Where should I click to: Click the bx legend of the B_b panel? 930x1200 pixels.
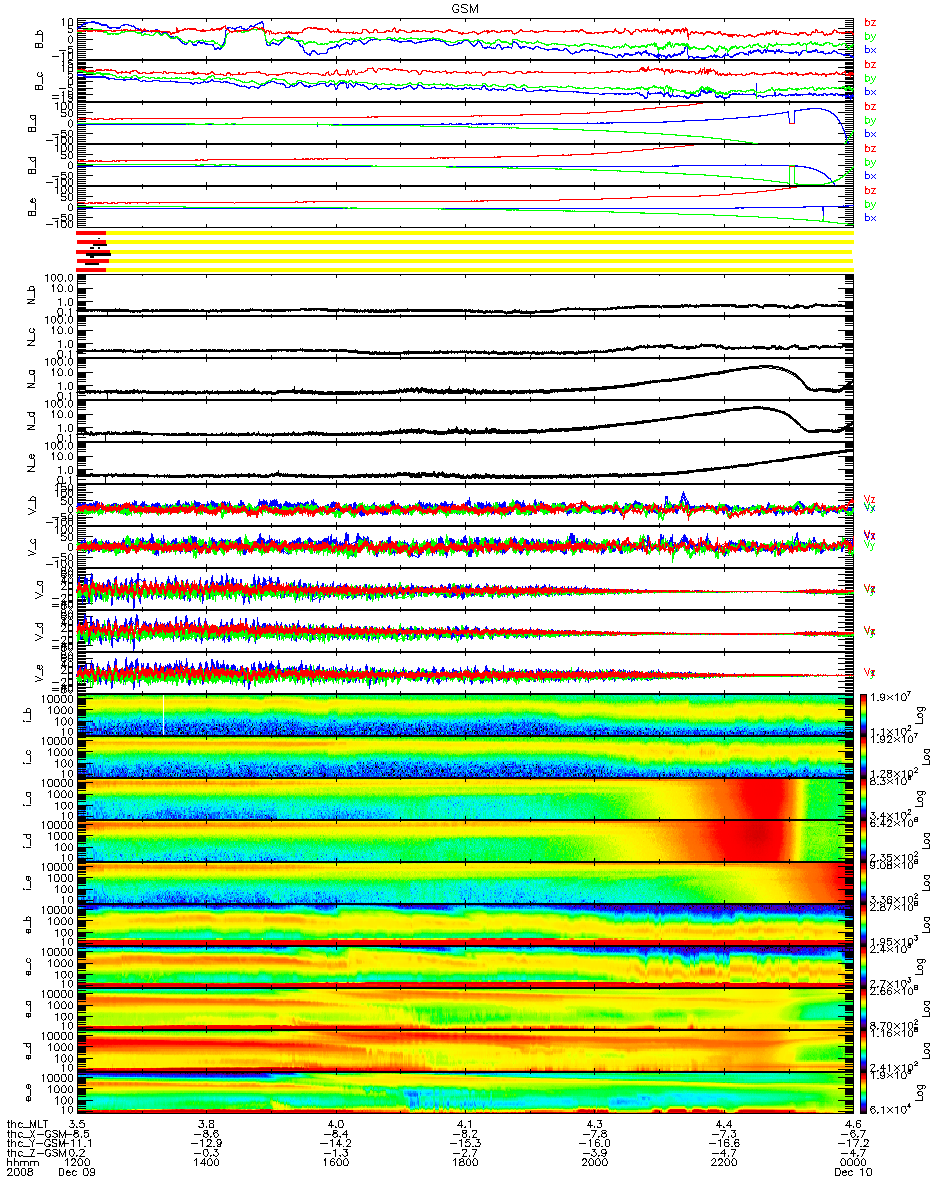(869, 50)
